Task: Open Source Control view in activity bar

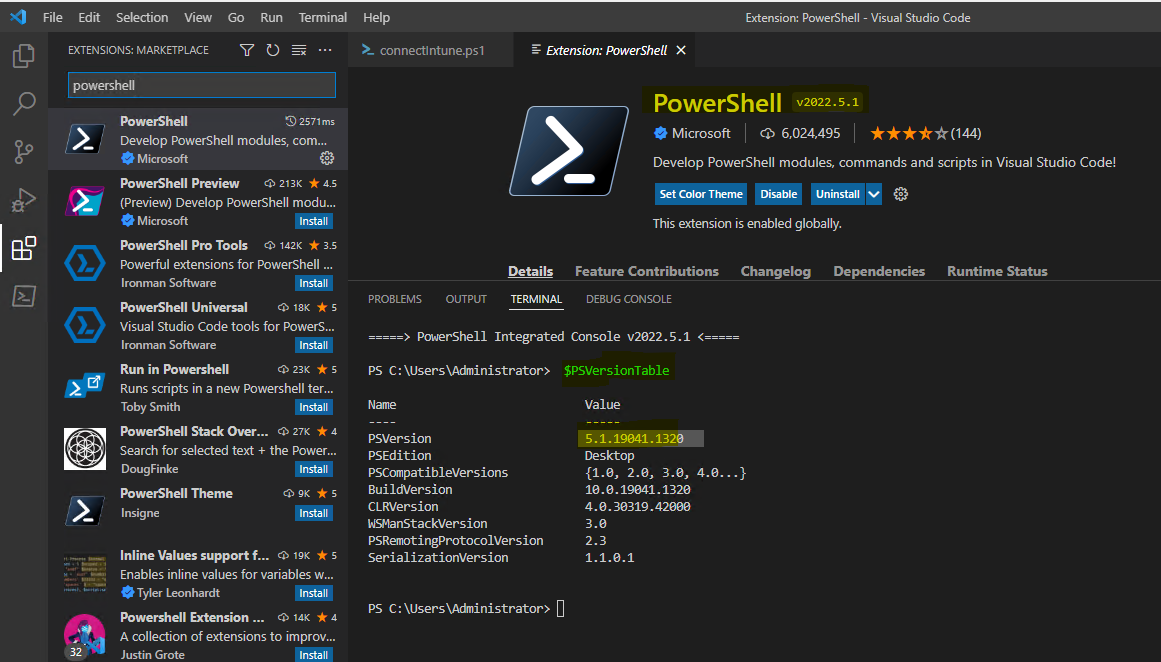Action: 24,152
